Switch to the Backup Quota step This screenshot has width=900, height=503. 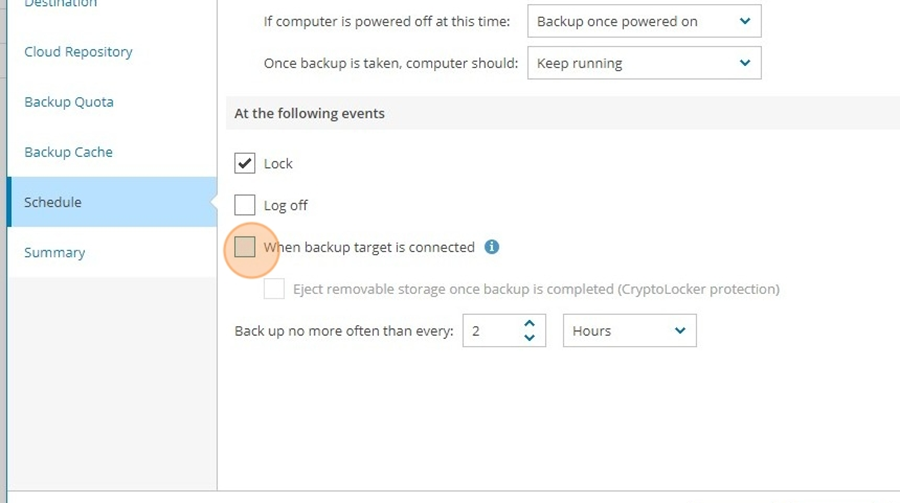[x=69, y=102]
